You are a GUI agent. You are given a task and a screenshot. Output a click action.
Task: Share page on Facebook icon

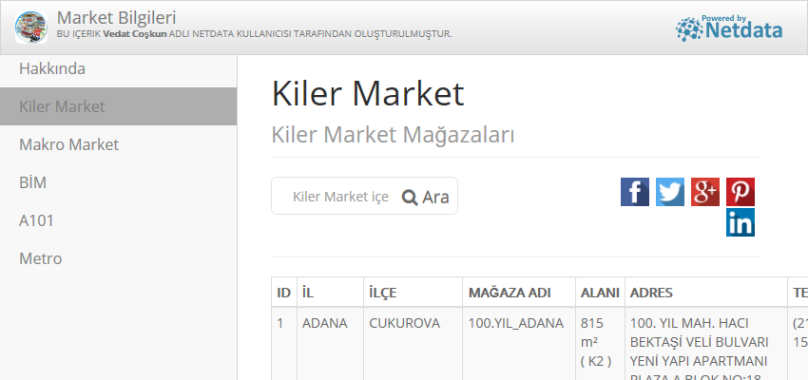pos(635,192)
